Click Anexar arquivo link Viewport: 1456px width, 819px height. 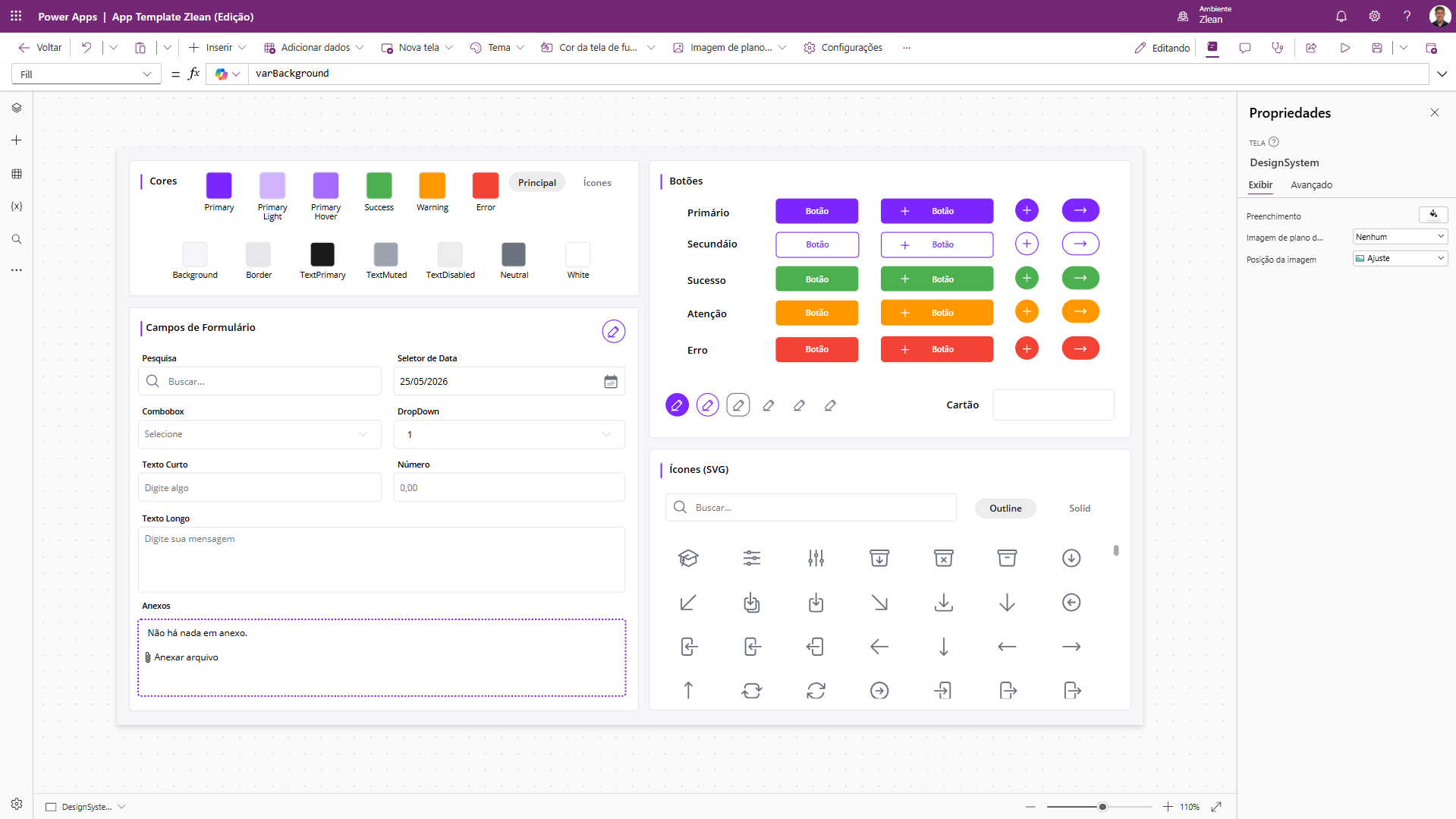point(181,658)
